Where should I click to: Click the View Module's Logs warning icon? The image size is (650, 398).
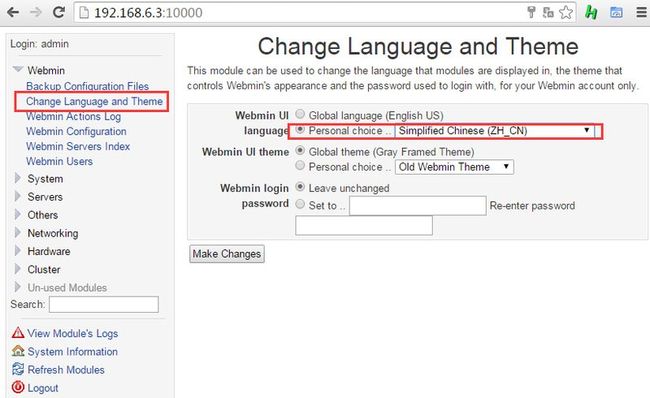[18, 332]
